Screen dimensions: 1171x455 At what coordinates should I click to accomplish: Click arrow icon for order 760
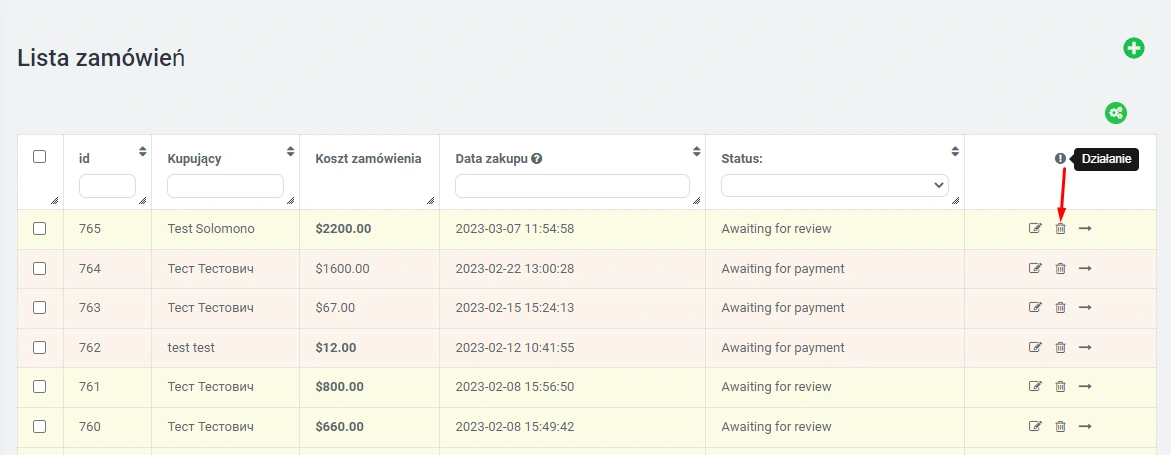(1085, 426)
